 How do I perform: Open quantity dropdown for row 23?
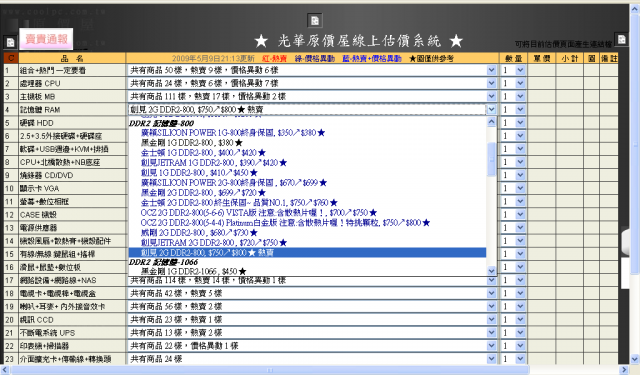tap(520, 359)
